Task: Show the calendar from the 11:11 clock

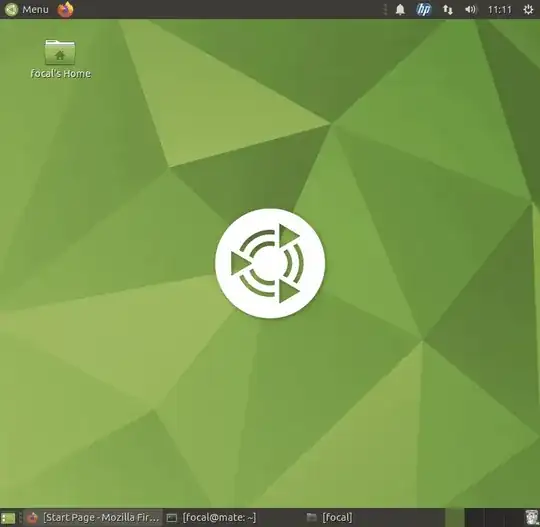Action: coord(500,10)
